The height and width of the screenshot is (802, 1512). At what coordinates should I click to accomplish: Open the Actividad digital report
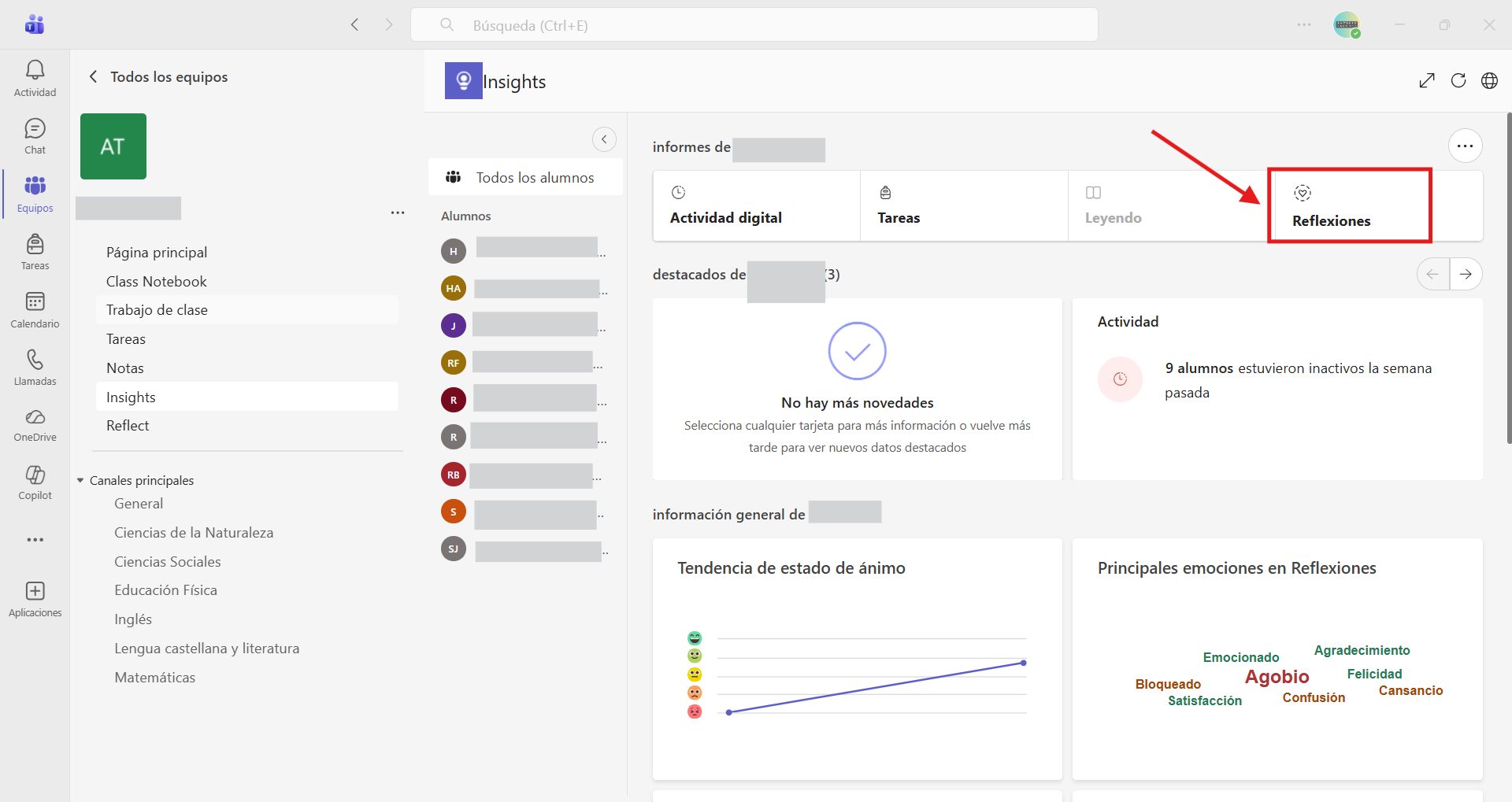(x=756, y=206)
